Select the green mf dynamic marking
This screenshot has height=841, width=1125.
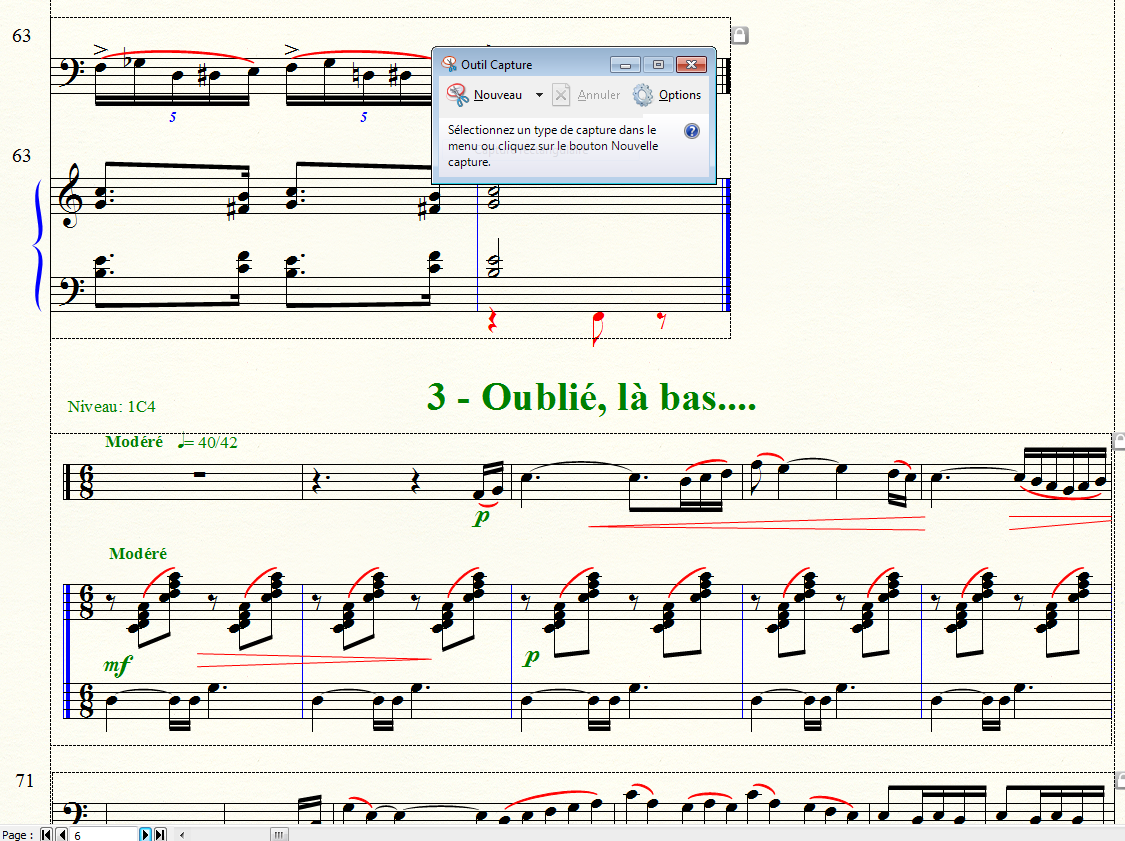pos(117,663)
